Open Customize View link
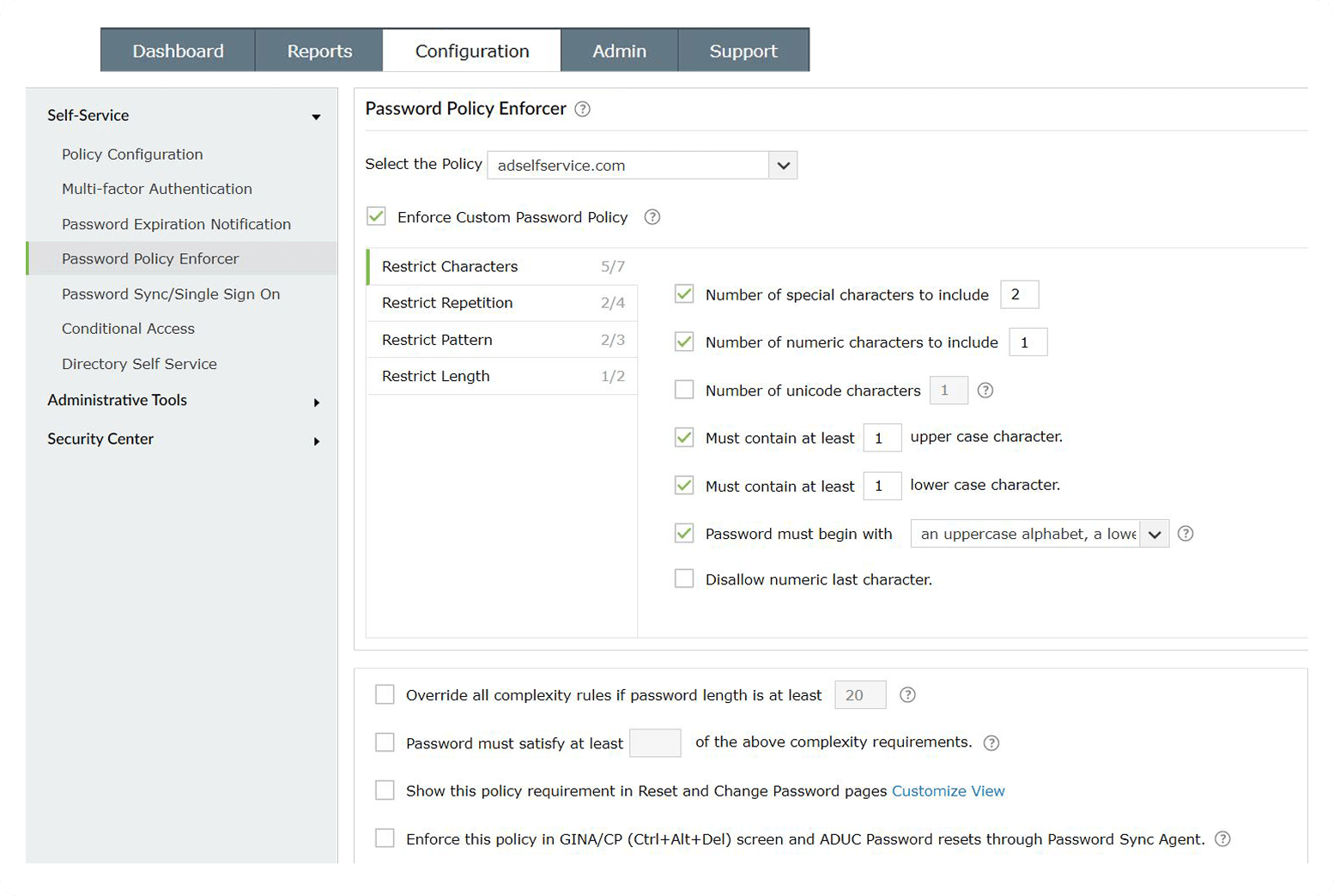 point(948,791)
